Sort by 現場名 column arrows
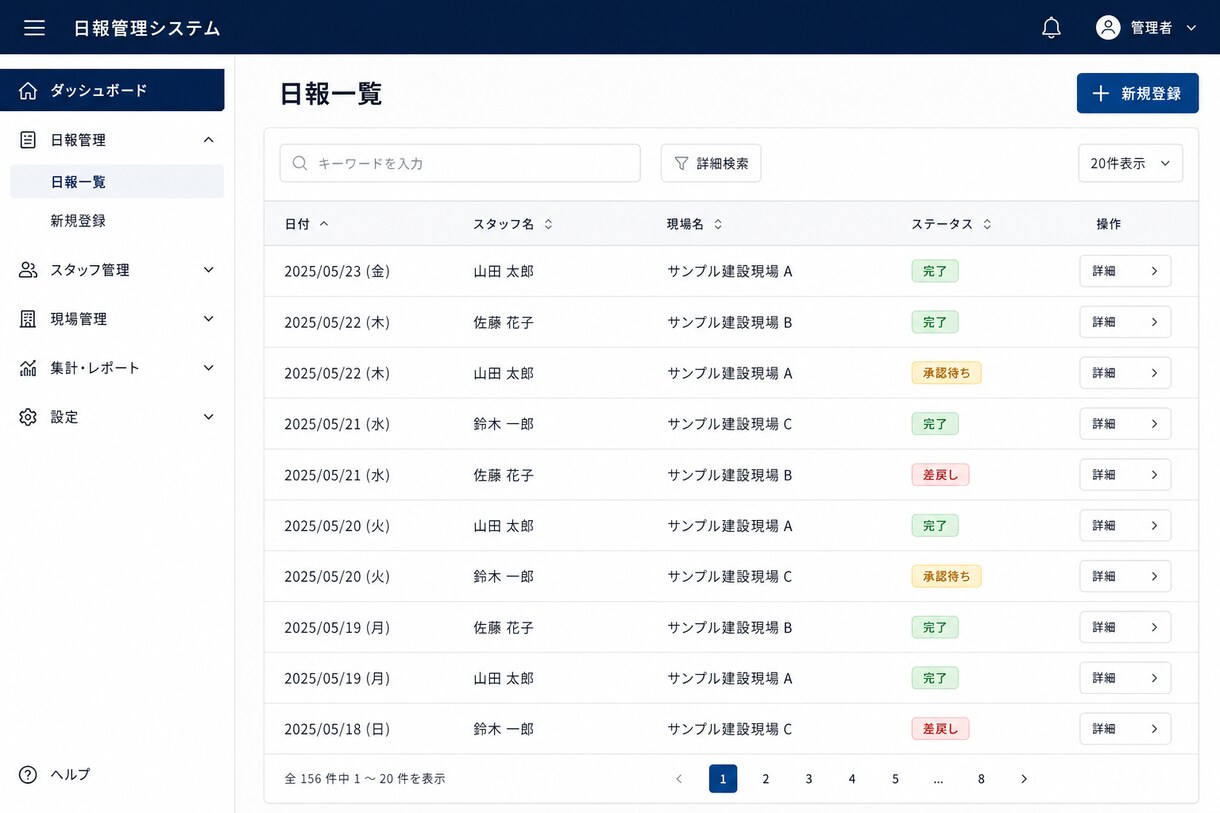This screenshot has width=1220, height=813. pyautogui.click(x=718, y=224)
